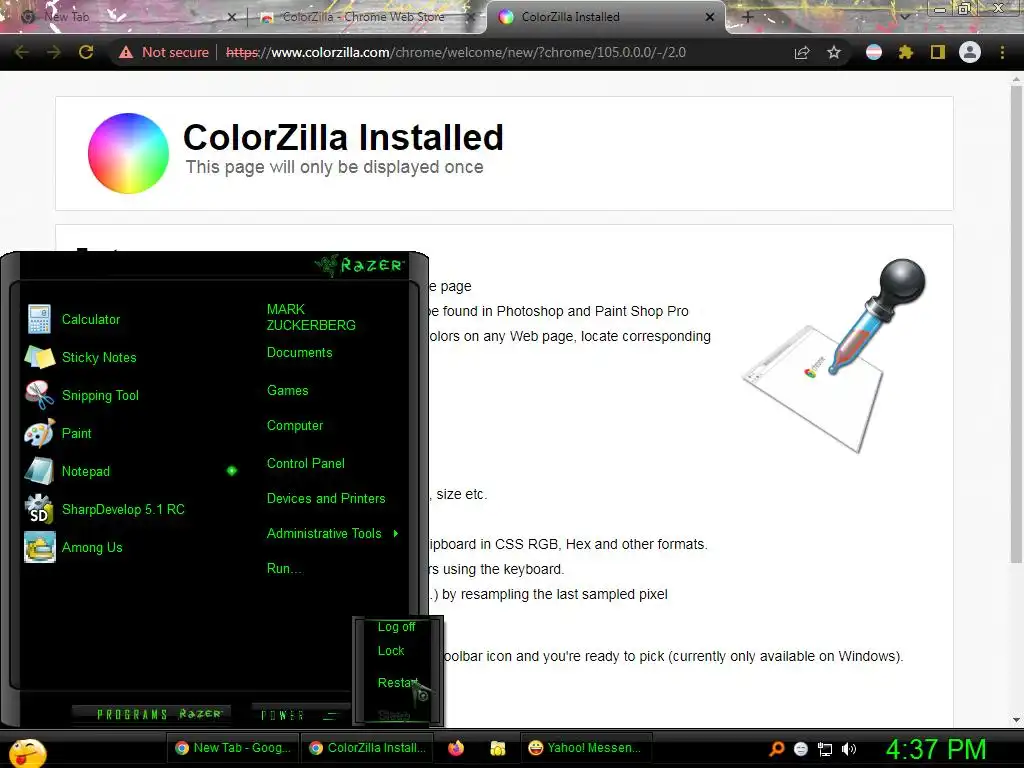Open Documents from start menu
This screenshot has width=1024, height=768.
tap(299, 353)
